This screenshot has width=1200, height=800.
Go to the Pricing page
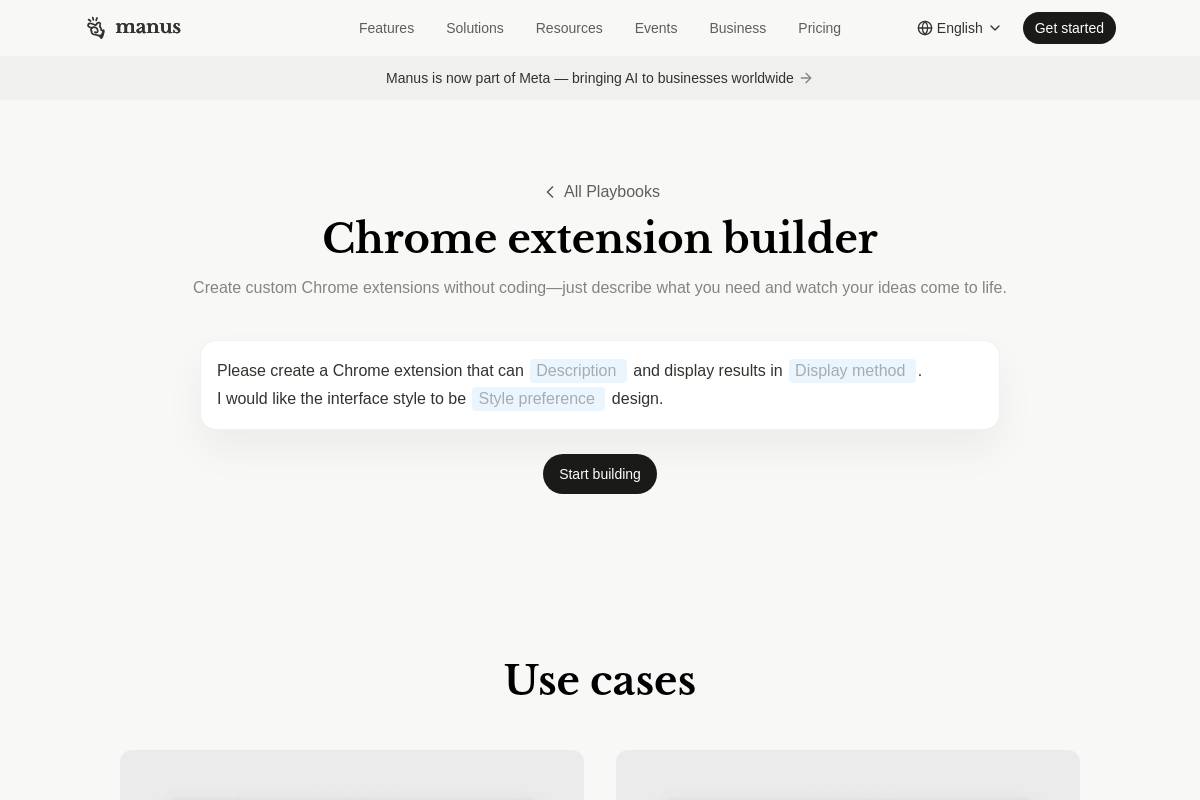pyautogui.click(x=819, y=28)
